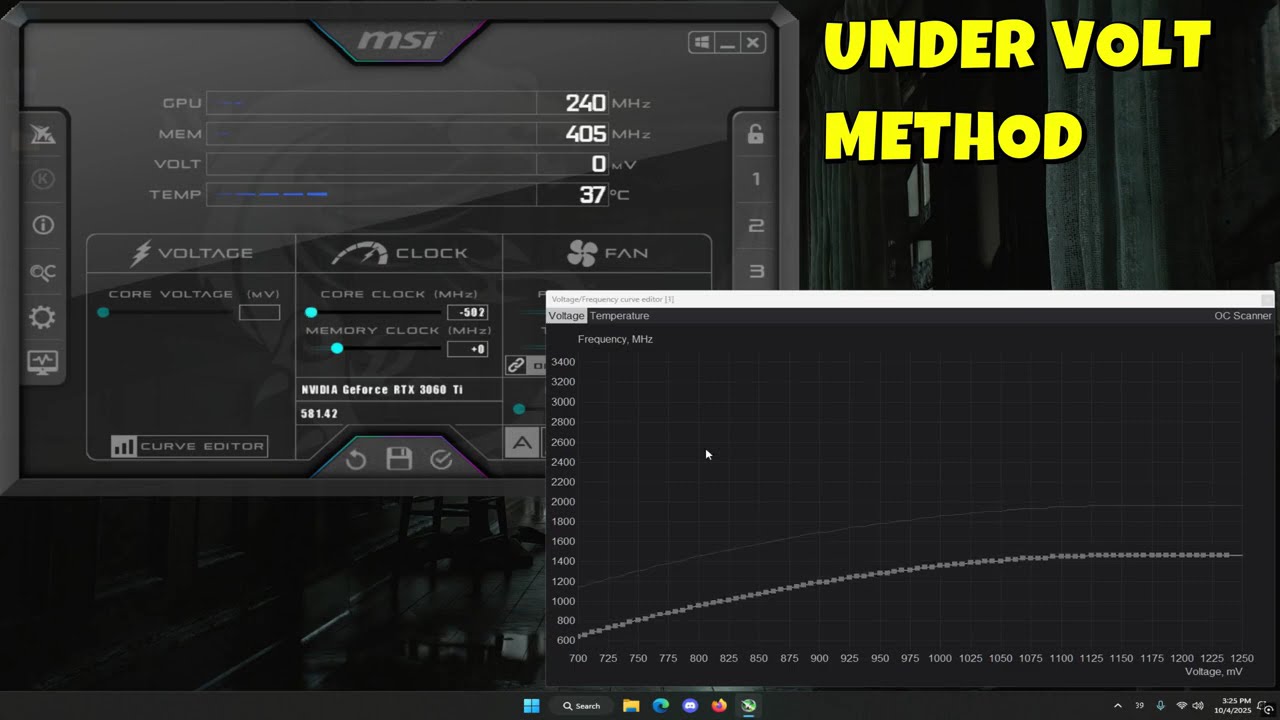Screen dimensions: 1280x720
Task: Adjust the core voltage slider handle
Action: (103, 313)
